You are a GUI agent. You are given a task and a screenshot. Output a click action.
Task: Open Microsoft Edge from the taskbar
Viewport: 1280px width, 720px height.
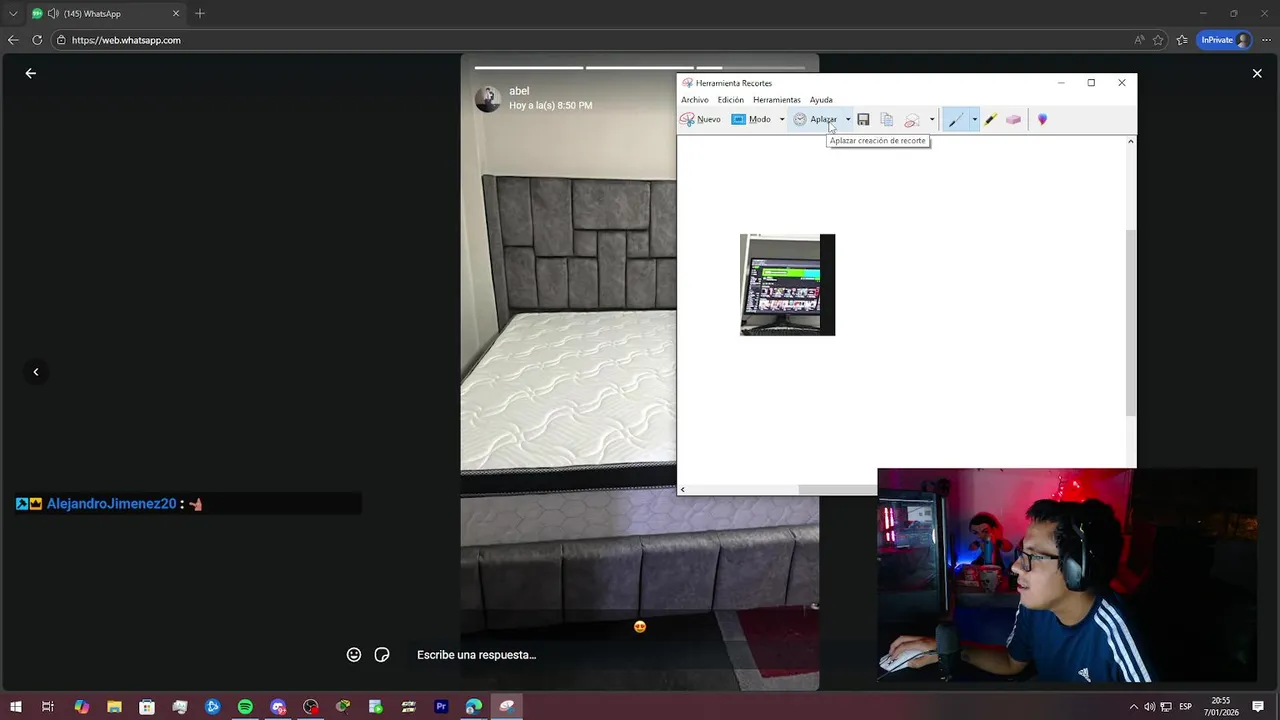(x=474, y=706)
